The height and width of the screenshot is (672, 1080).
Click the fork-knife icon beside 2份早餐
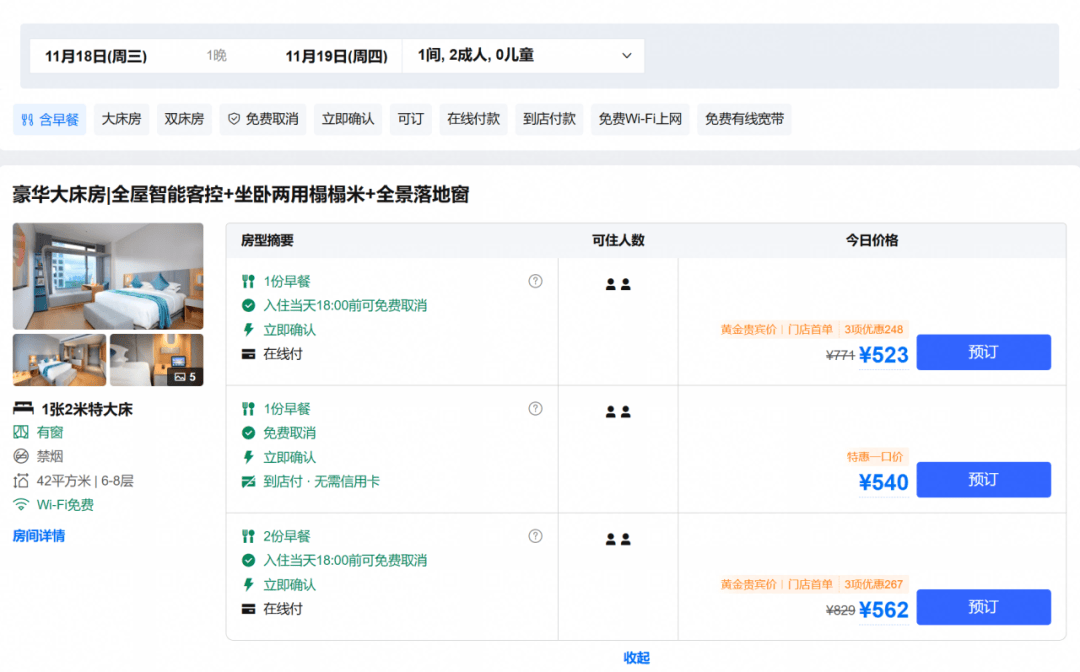point(249,536)
